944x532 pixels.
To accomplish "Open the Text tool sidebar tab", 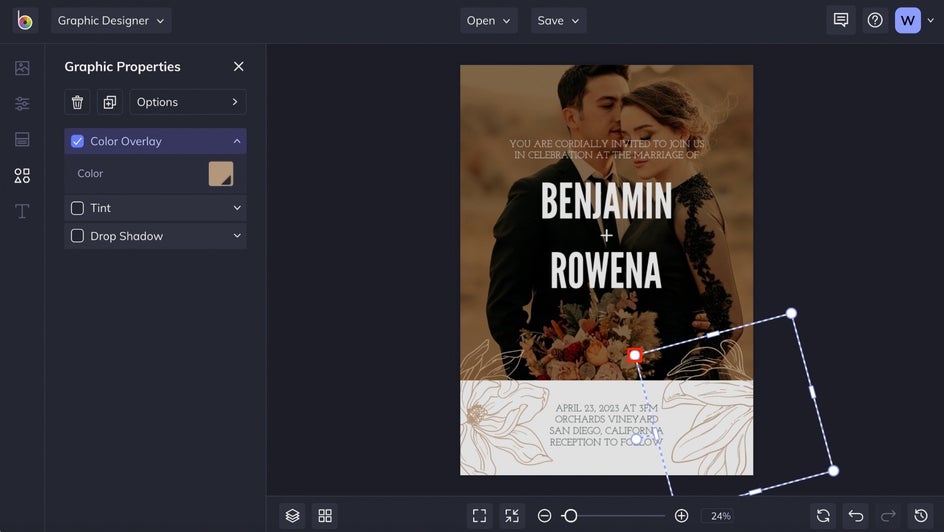I will tap(22, 211).
